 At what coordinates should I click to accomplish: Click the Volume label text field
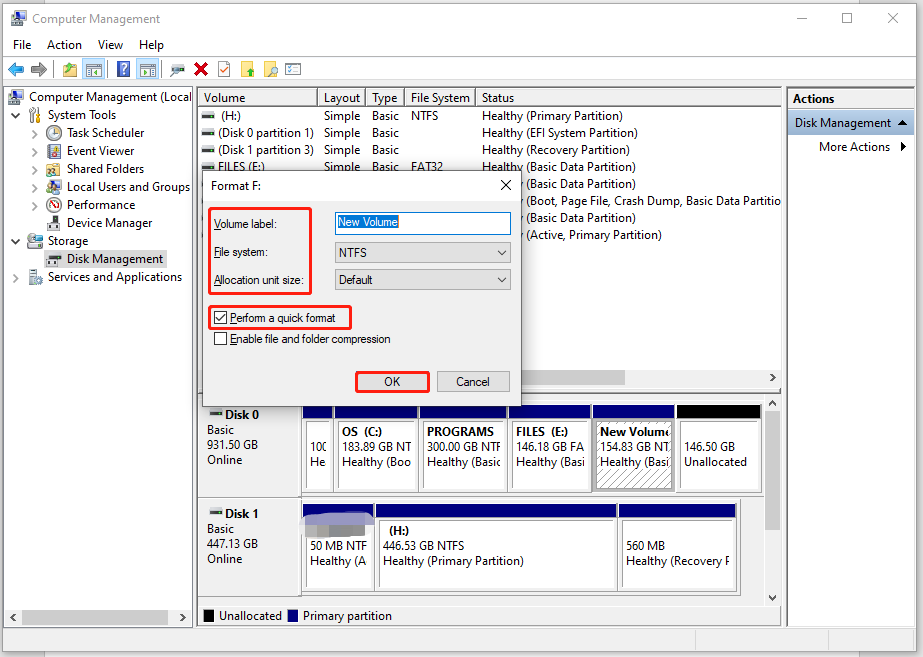click(x=423, y=223)
